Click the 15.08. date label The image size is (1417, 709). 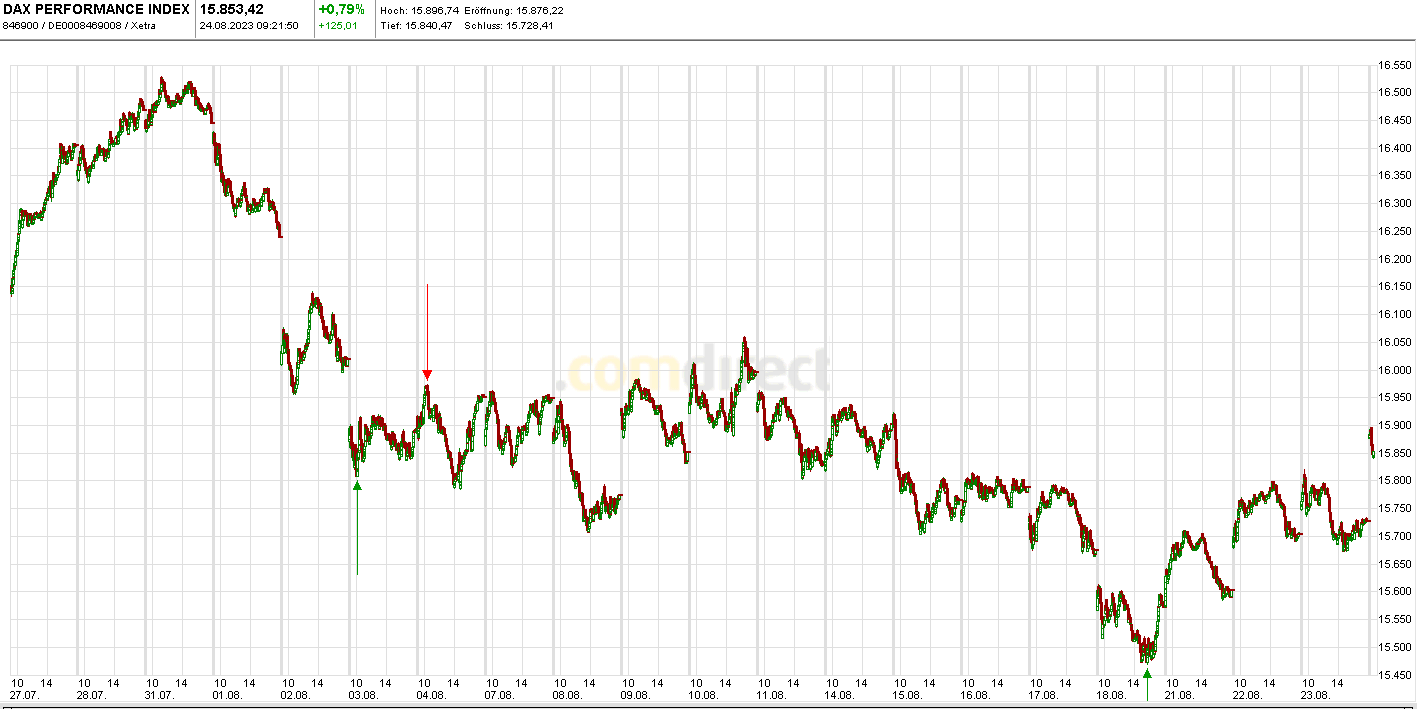coord(907,695)
